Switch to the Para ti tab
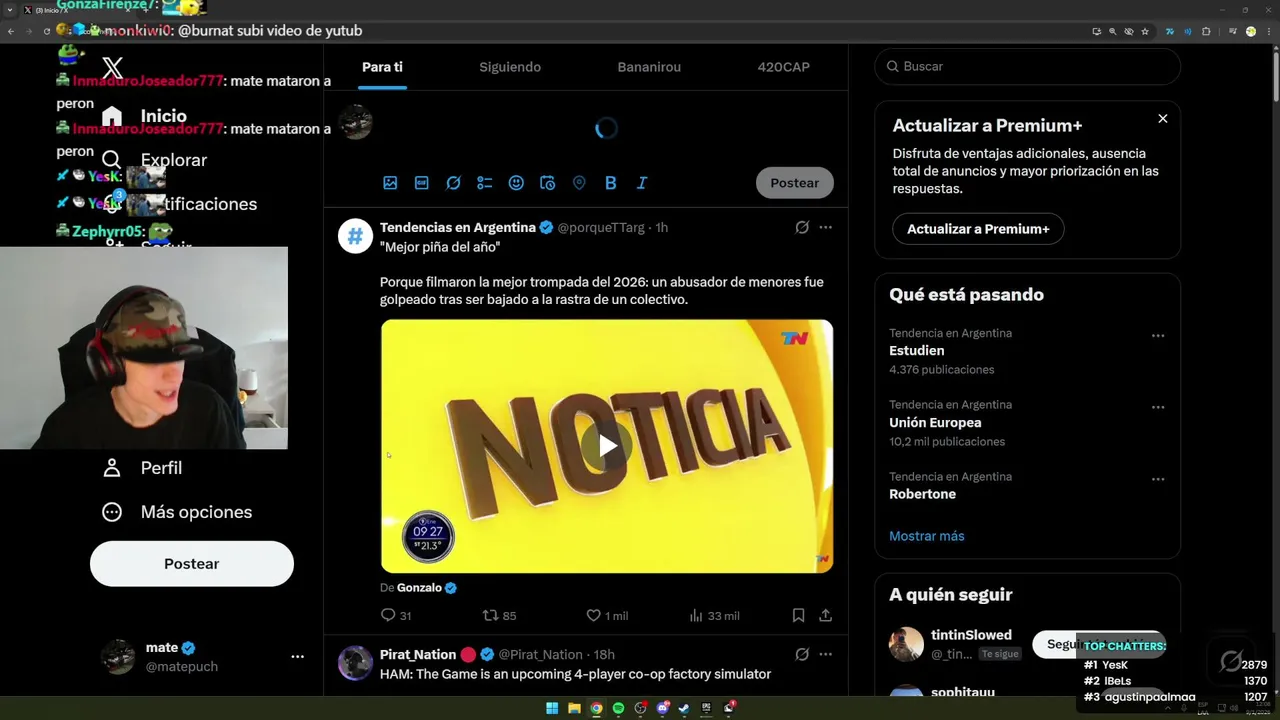 [382, 67]
